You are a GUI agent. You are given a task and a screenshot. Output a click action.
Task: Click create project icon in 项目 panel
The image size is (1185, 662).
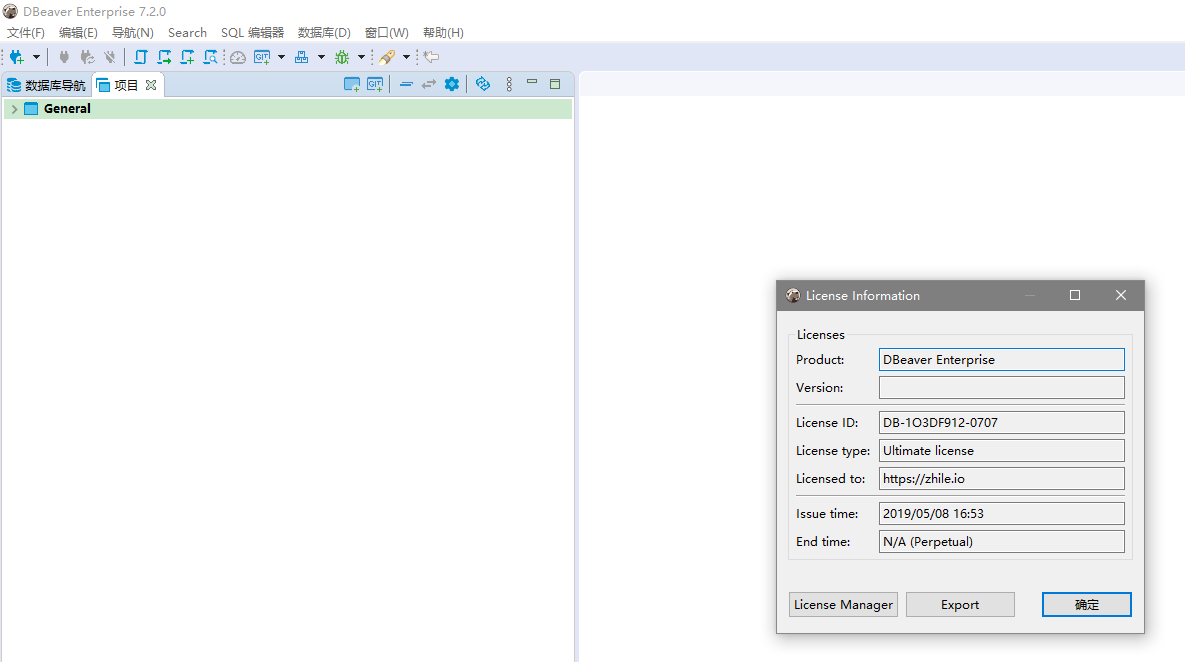351,85
